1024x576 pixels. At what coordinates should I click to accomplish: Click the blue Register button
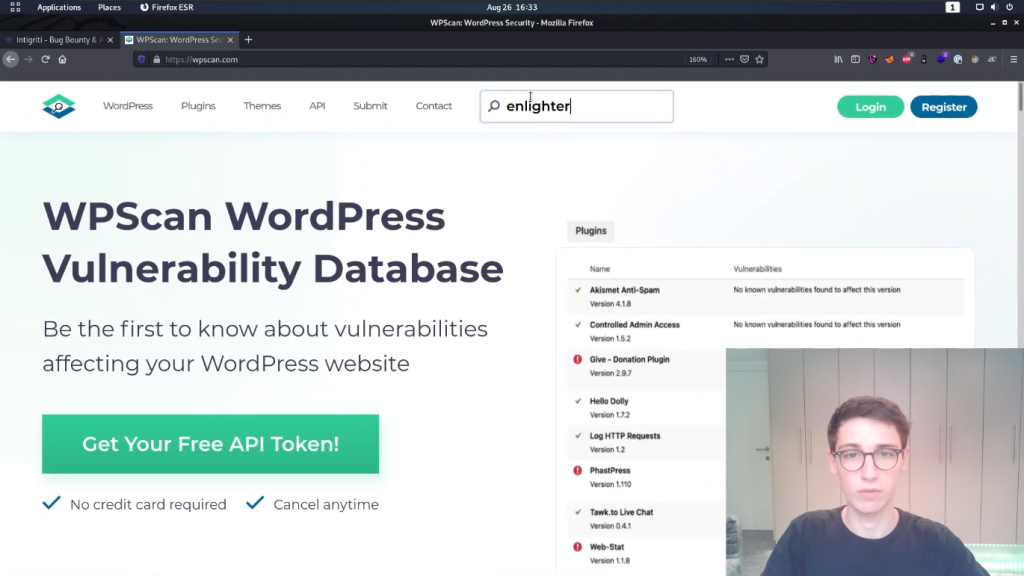tap(944, 107)
